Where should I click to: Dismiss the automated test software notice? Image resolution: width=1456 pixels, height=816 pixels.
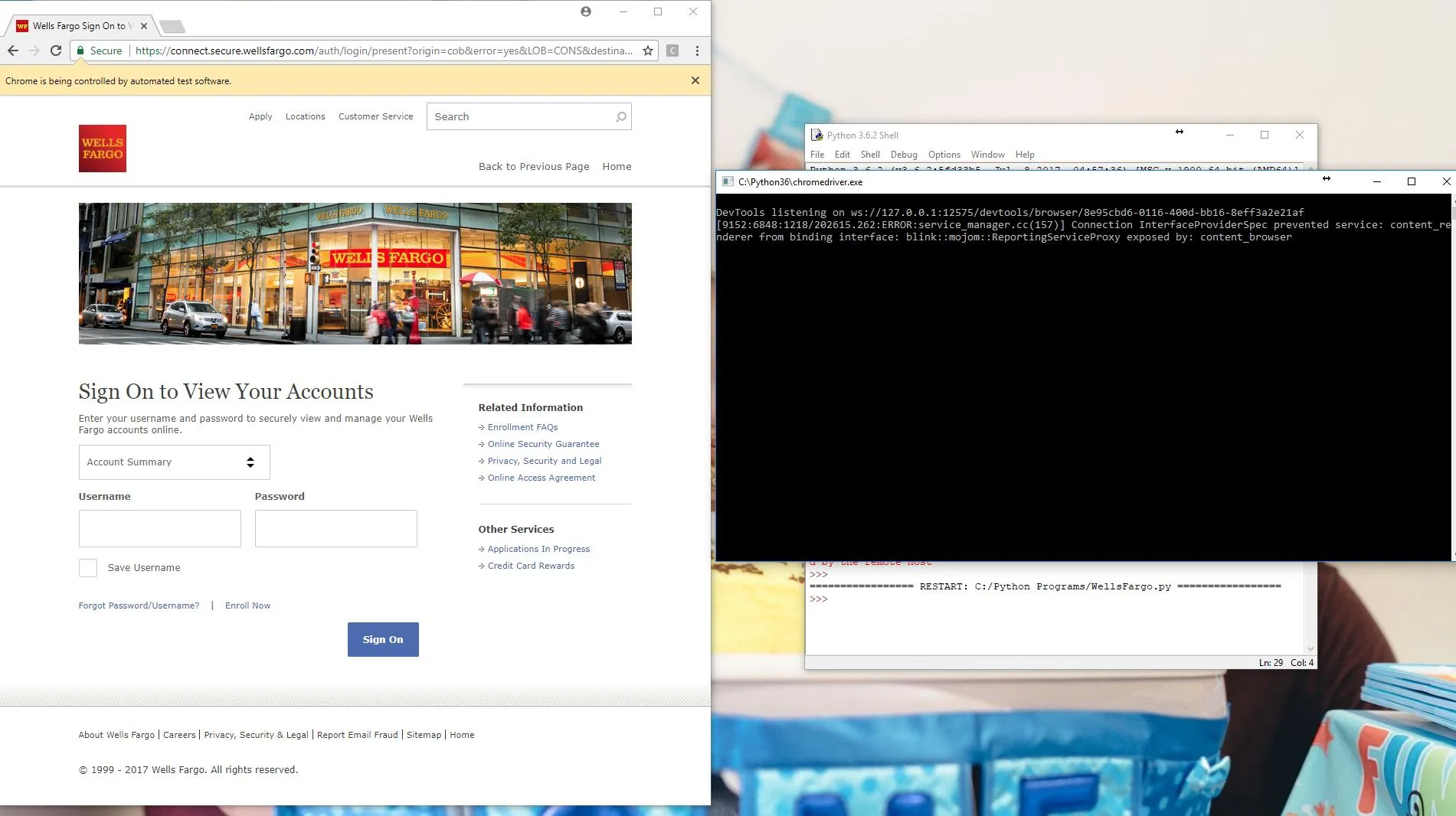point(695,80)
